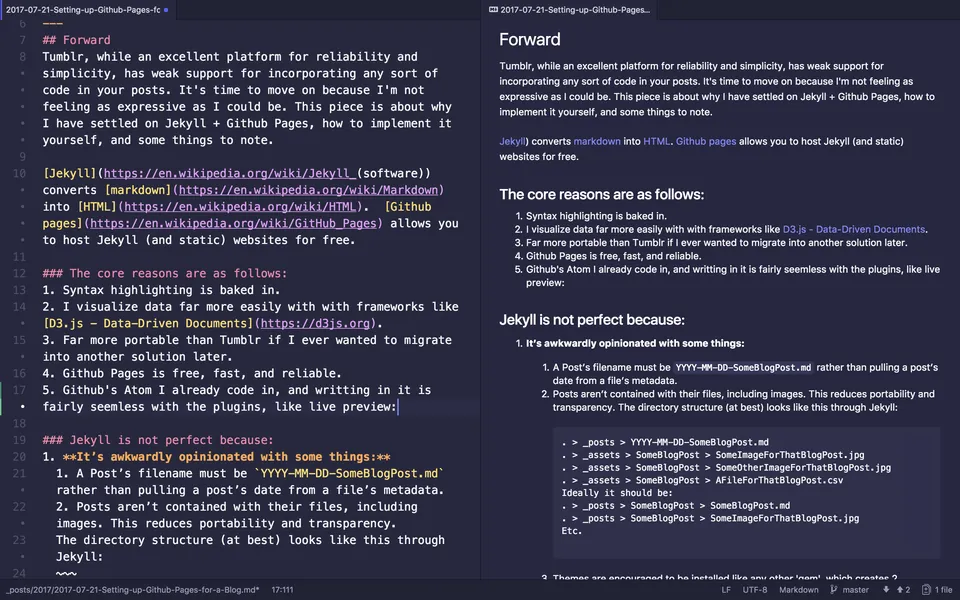960x600 pixels.
Task: Open the Markdown preview tab
Action: [x=569, y=10]
